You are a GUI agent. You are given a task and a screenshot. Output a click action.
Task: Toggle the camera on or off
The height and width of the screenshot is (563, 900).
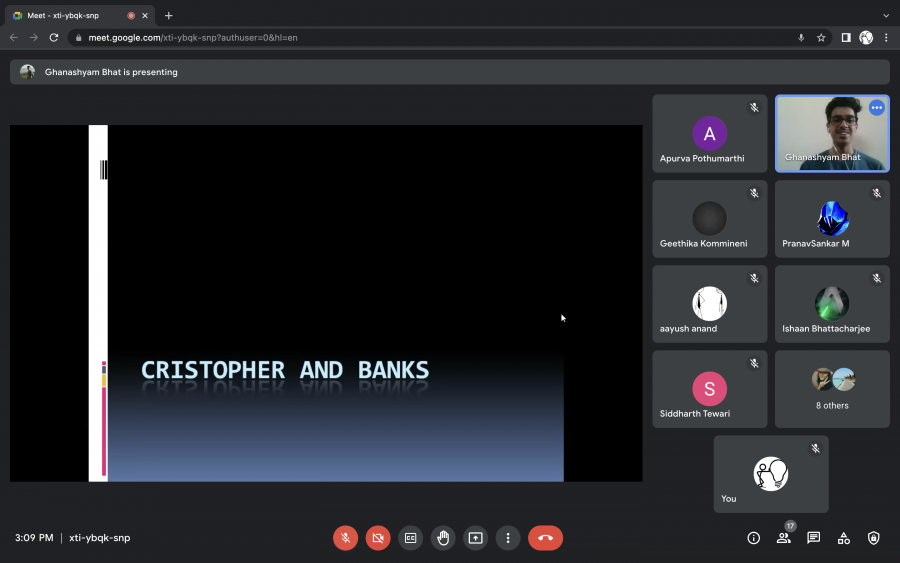[x=378, y=538]
